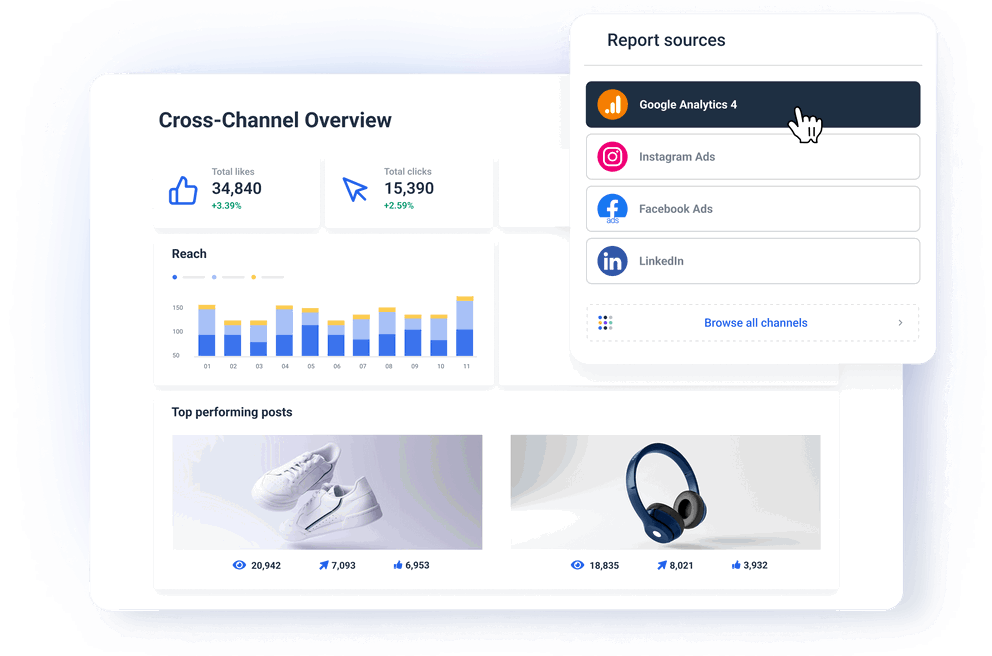992x656 pixels.
Task: Click the Facebook Ads icon
Action: pyautogui.click(x=612, y=209)
